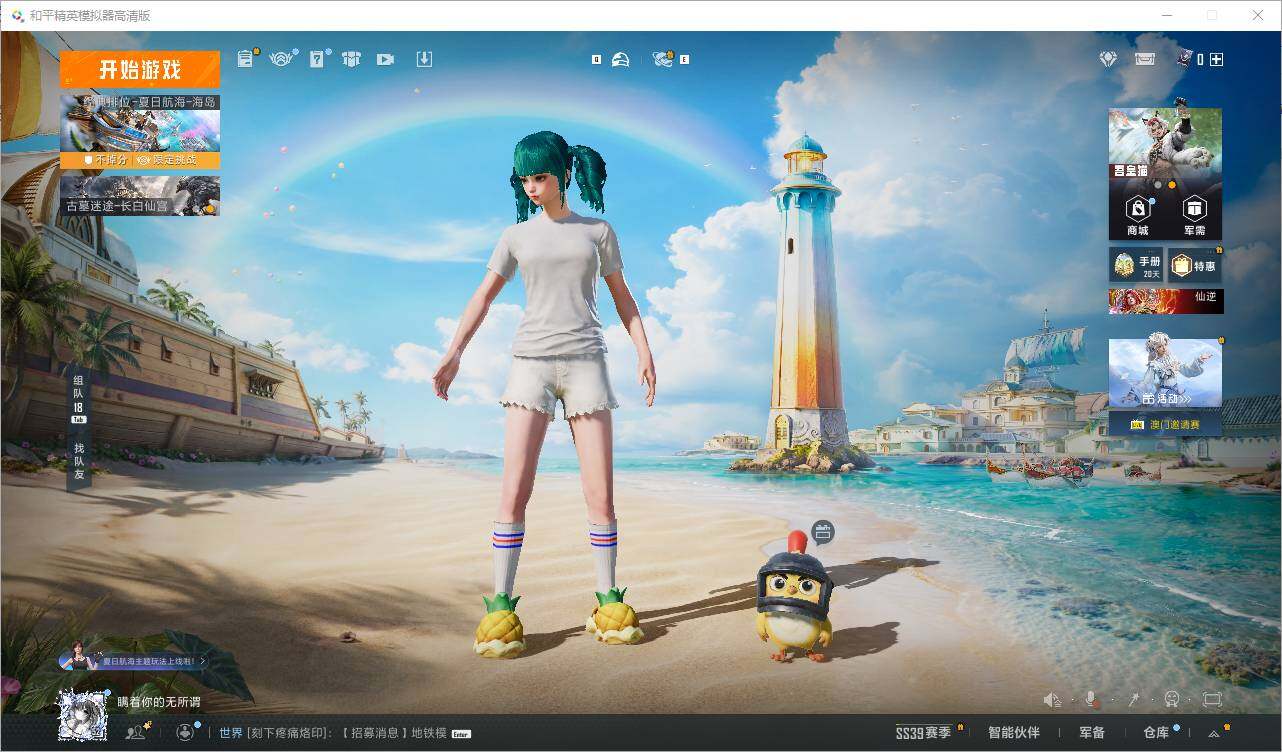Open the 手册 handbook button
This screenshot has width=1282, height=752.
click(1137, 265)
